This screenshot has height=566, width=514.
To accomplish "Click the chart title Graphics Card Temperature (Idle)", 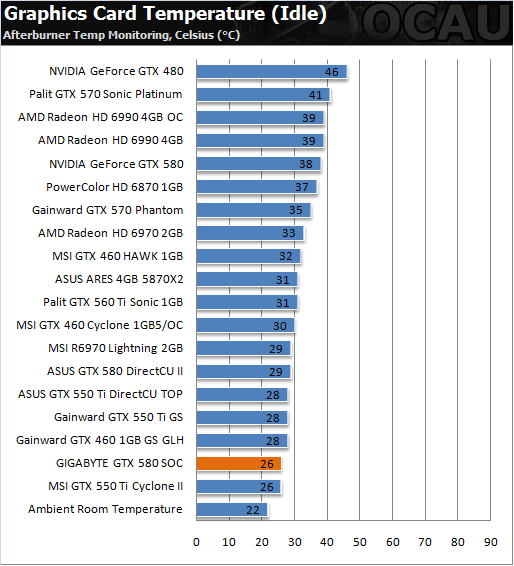I will pyautogui.click(x=165, y=14).
